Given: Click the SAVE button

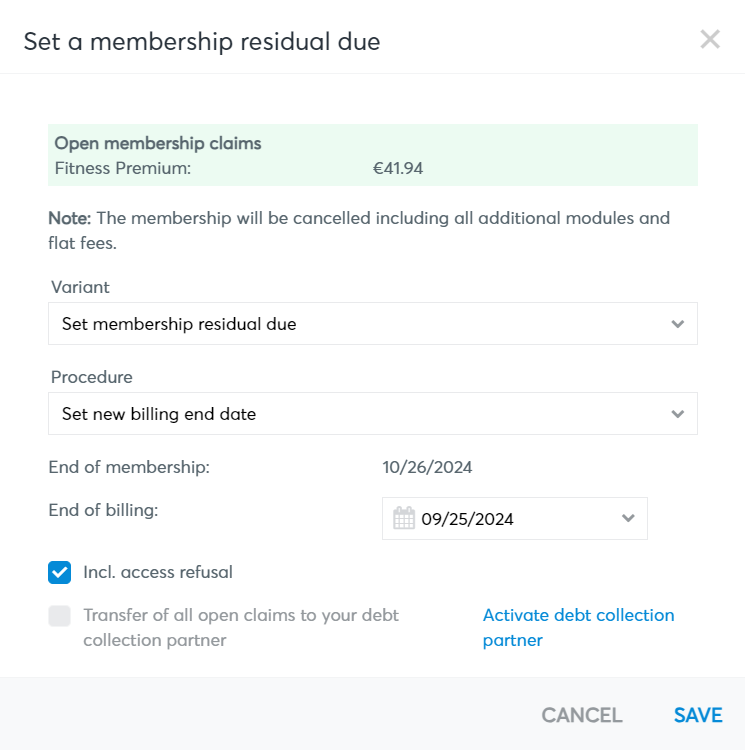Looking at the screenshot, I should coord(698,716).
